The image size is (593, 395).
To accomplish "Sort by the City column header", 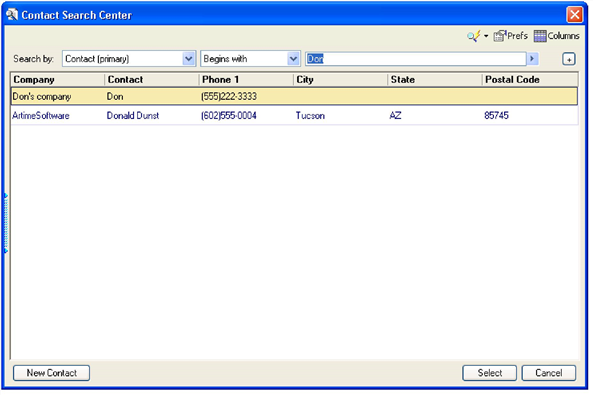I will point(340,79).
